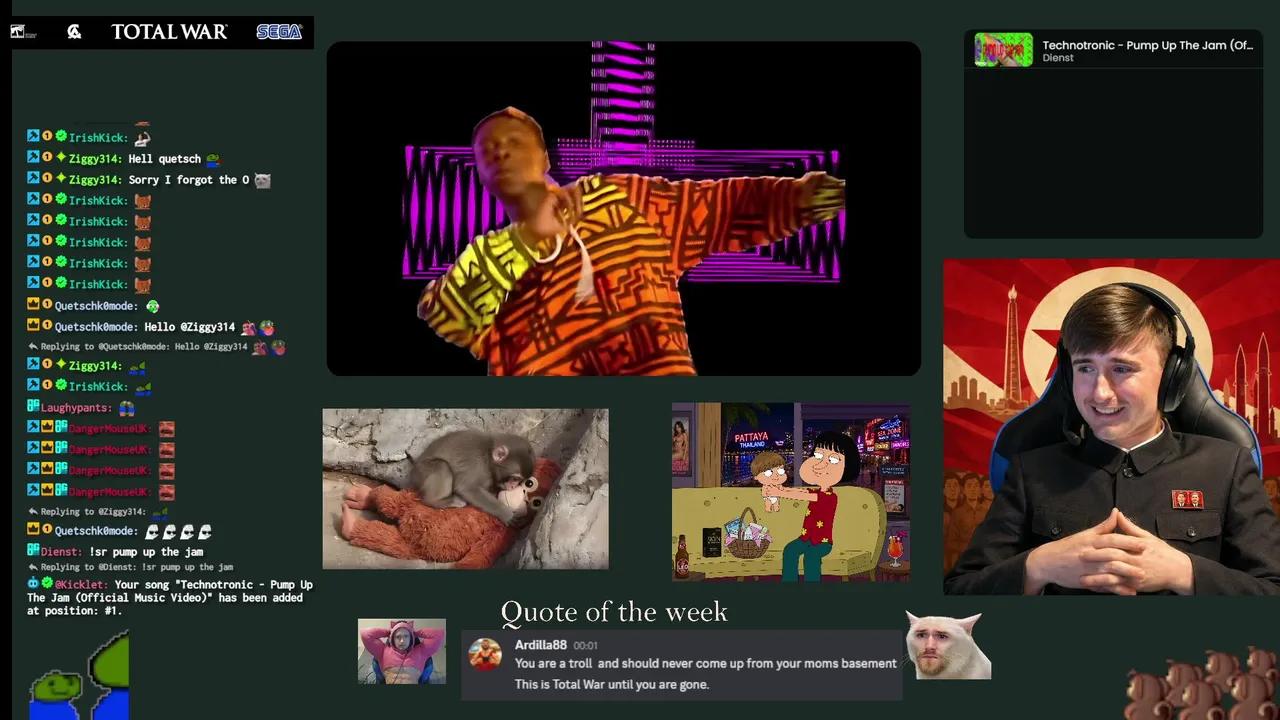Click the monkey hugging plush video clip
Screen dimensions: 1280x720
[x=465, y=488]
